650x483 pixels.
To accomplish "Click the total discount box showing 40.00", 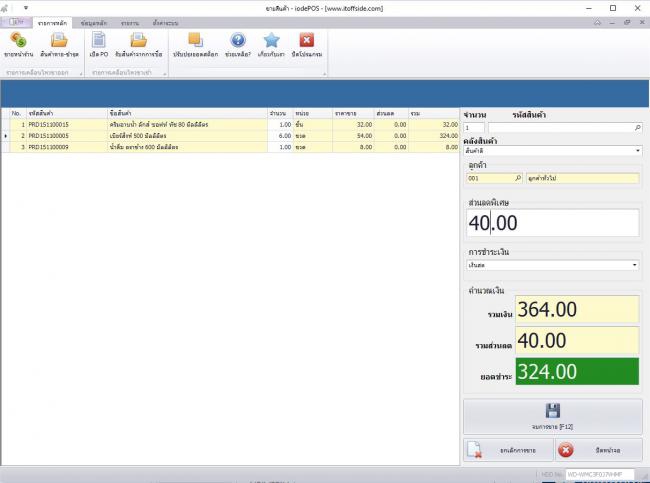I will (577, 340).
